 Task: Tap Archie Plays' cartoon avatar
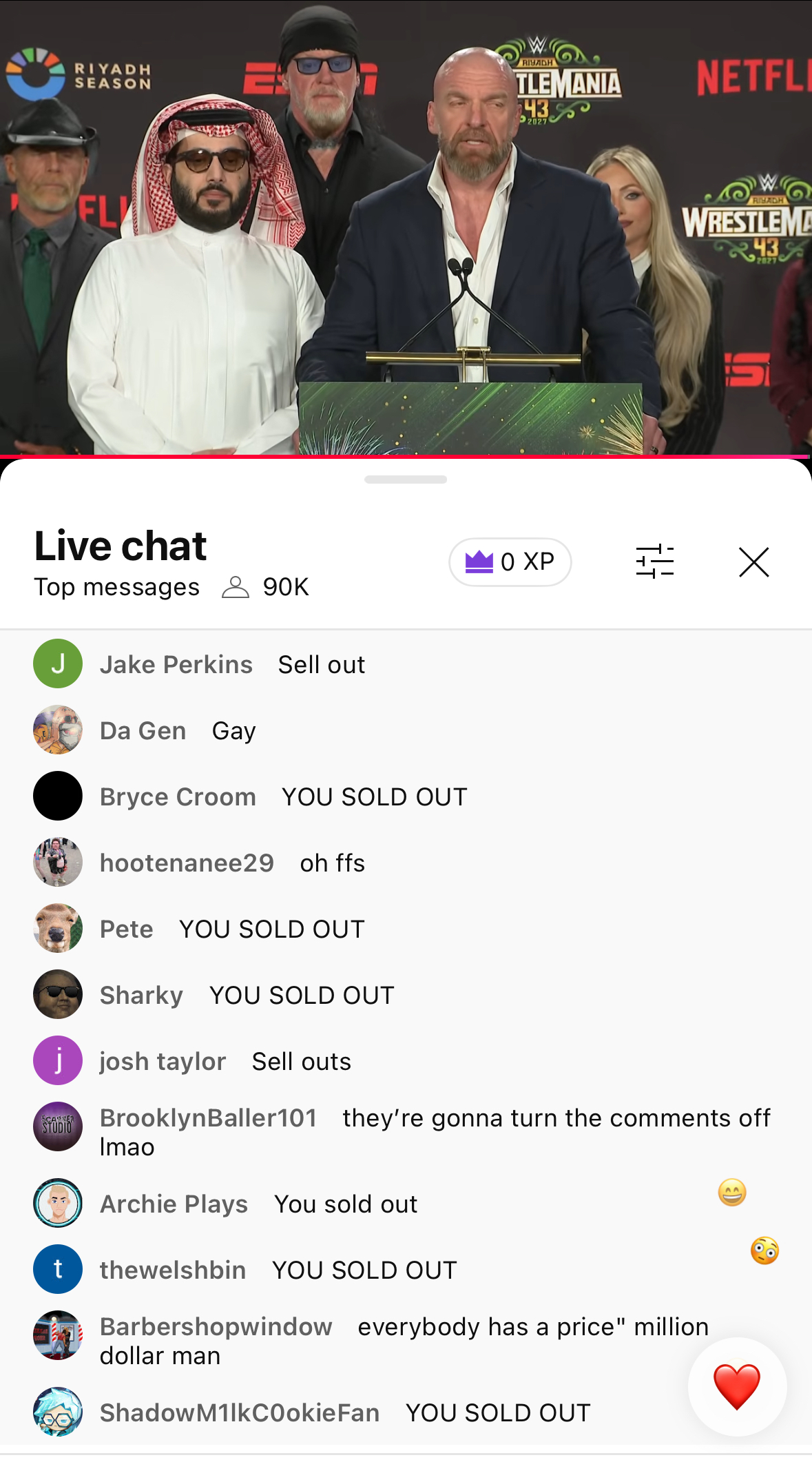[58, 1203]
